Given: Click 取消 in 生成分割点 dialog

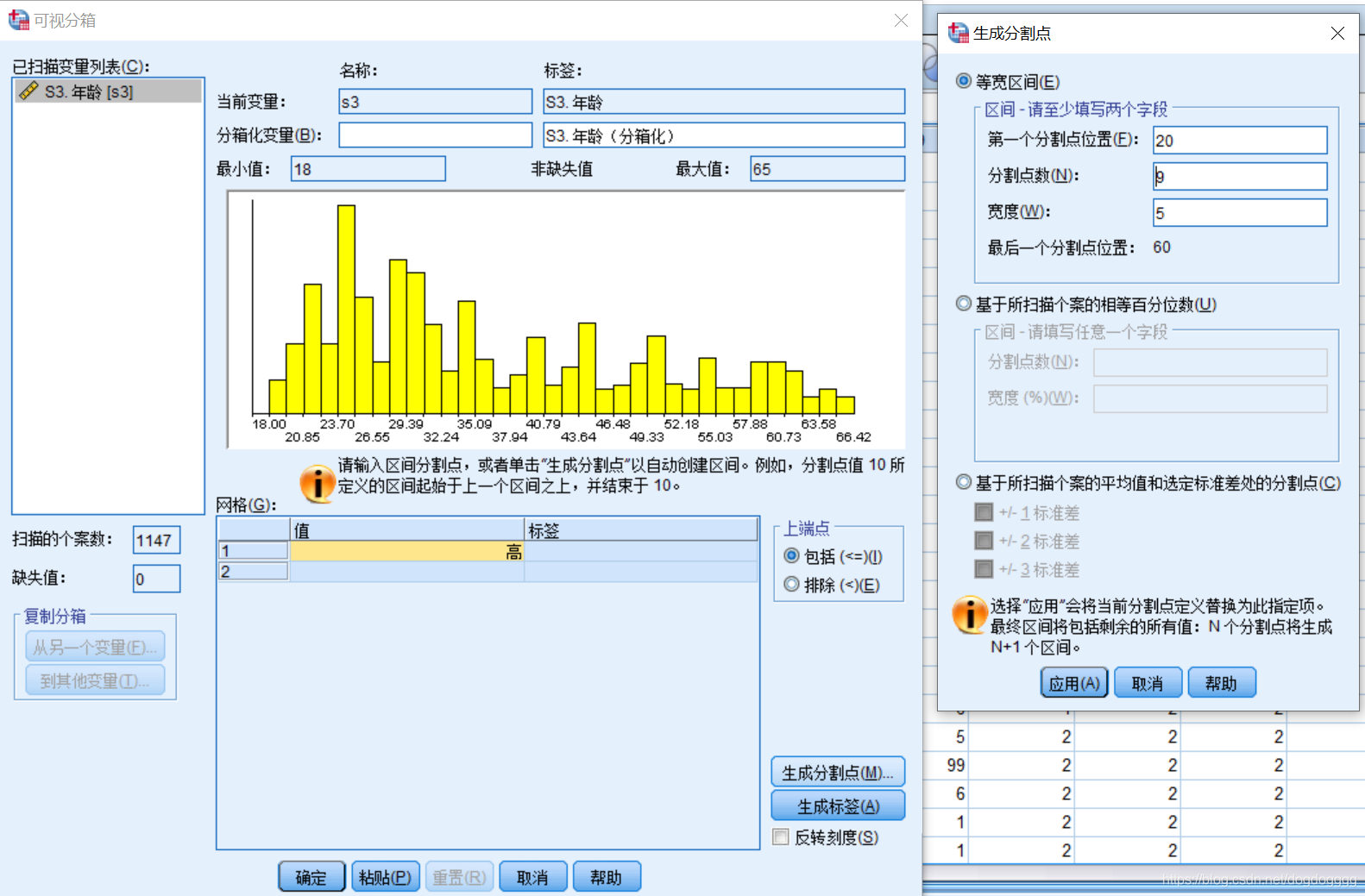Looking at the screenshot, I should click(1148, 683).
